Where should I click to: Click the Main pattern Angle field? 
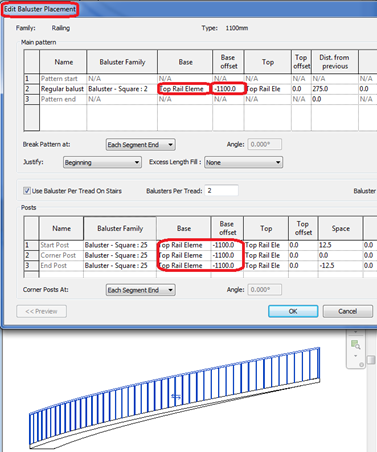265,144
